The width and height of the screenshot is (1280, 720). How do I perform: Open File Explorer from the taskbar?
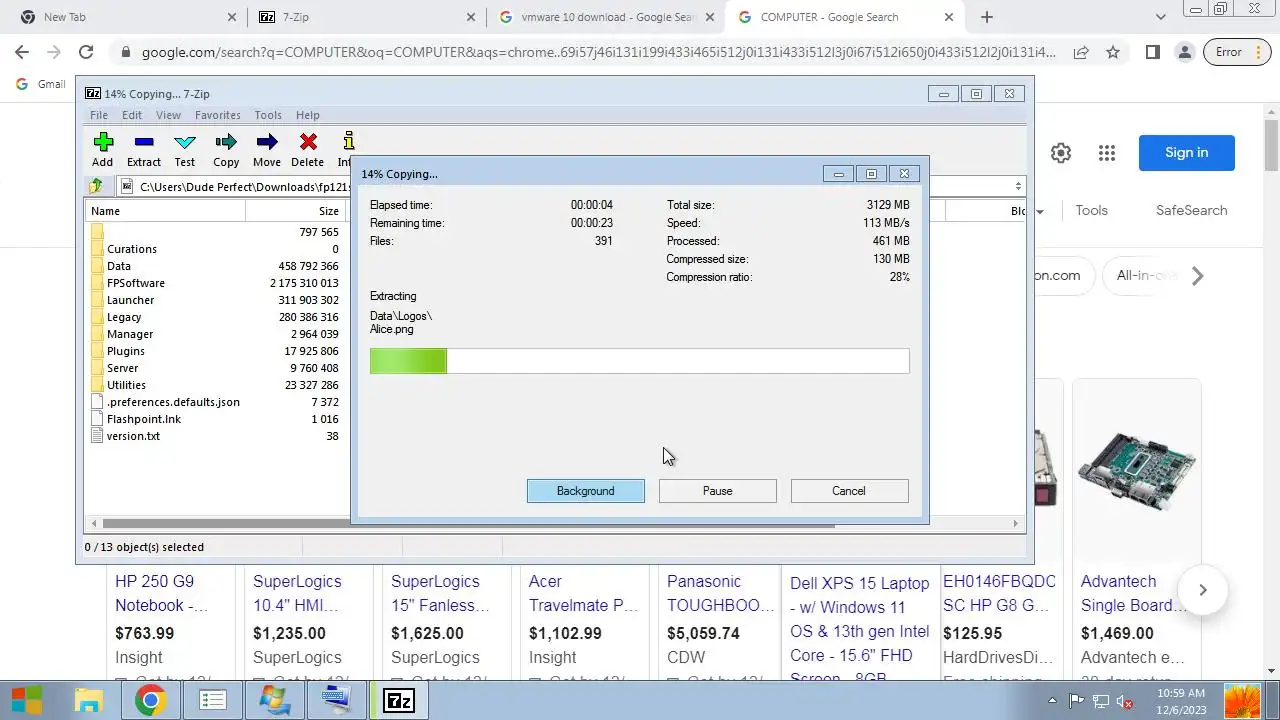[89, 700]
